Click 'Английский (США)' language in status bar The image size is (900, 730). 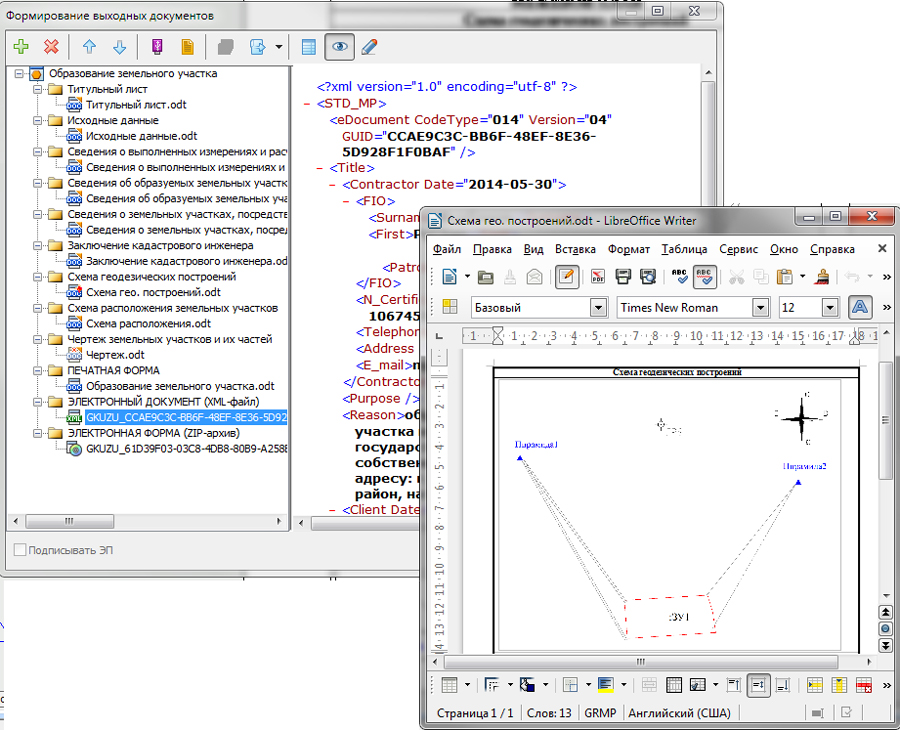point(679,713)
